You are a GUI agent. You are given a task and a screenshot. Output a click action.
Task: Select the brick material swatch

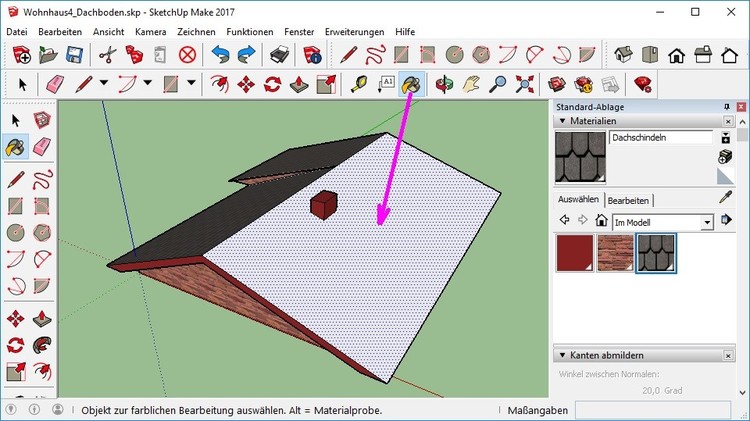tap(615, 253)
